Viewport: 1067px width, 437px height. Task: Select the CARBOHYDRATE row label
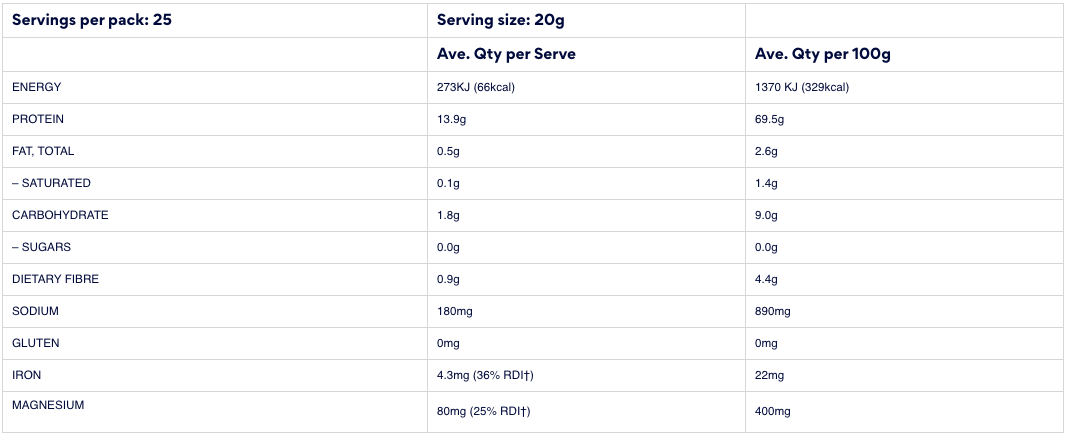60,215
